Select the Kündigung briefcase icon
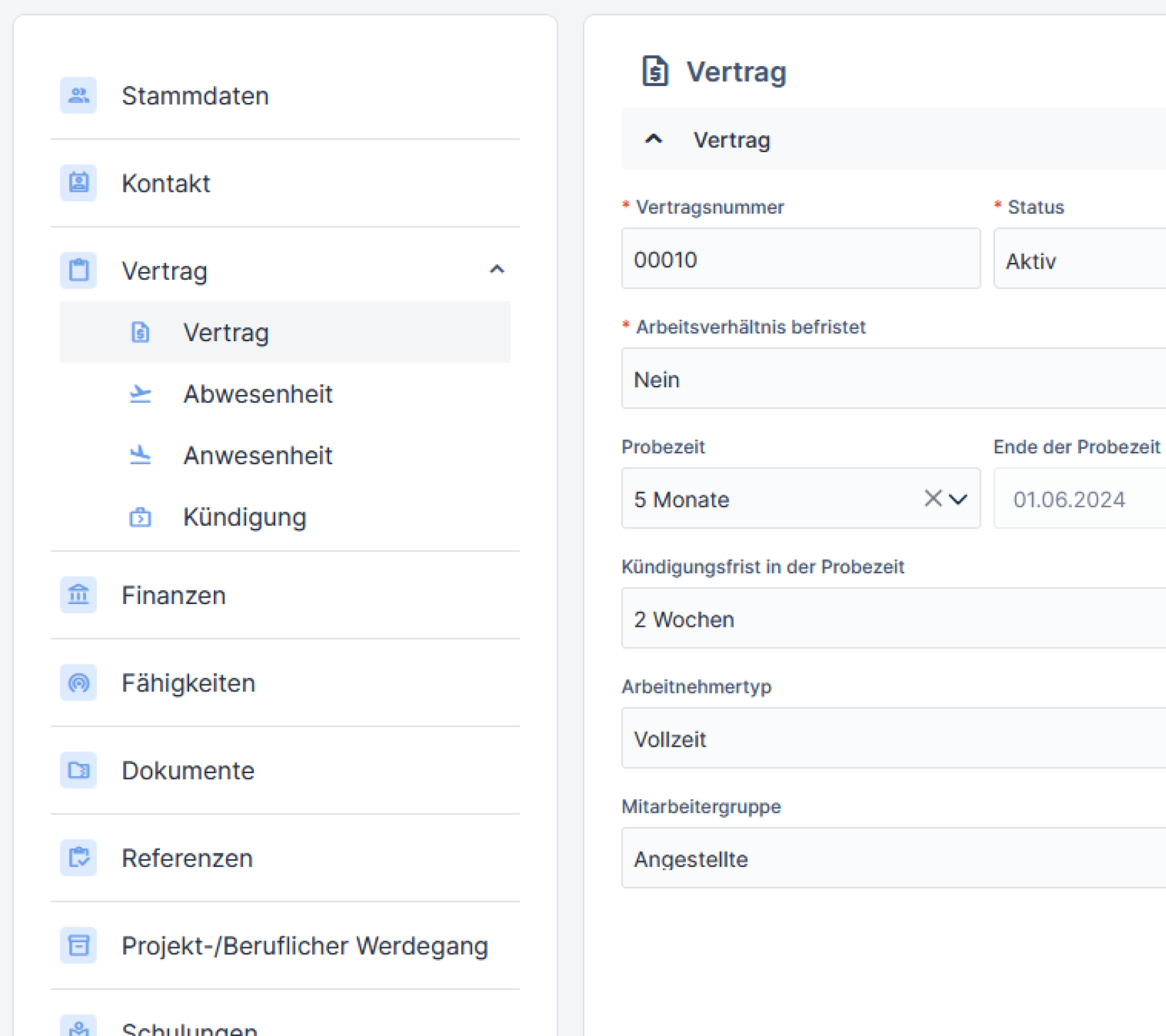Screen dimensions: 1166x1036 pos(140,517)
